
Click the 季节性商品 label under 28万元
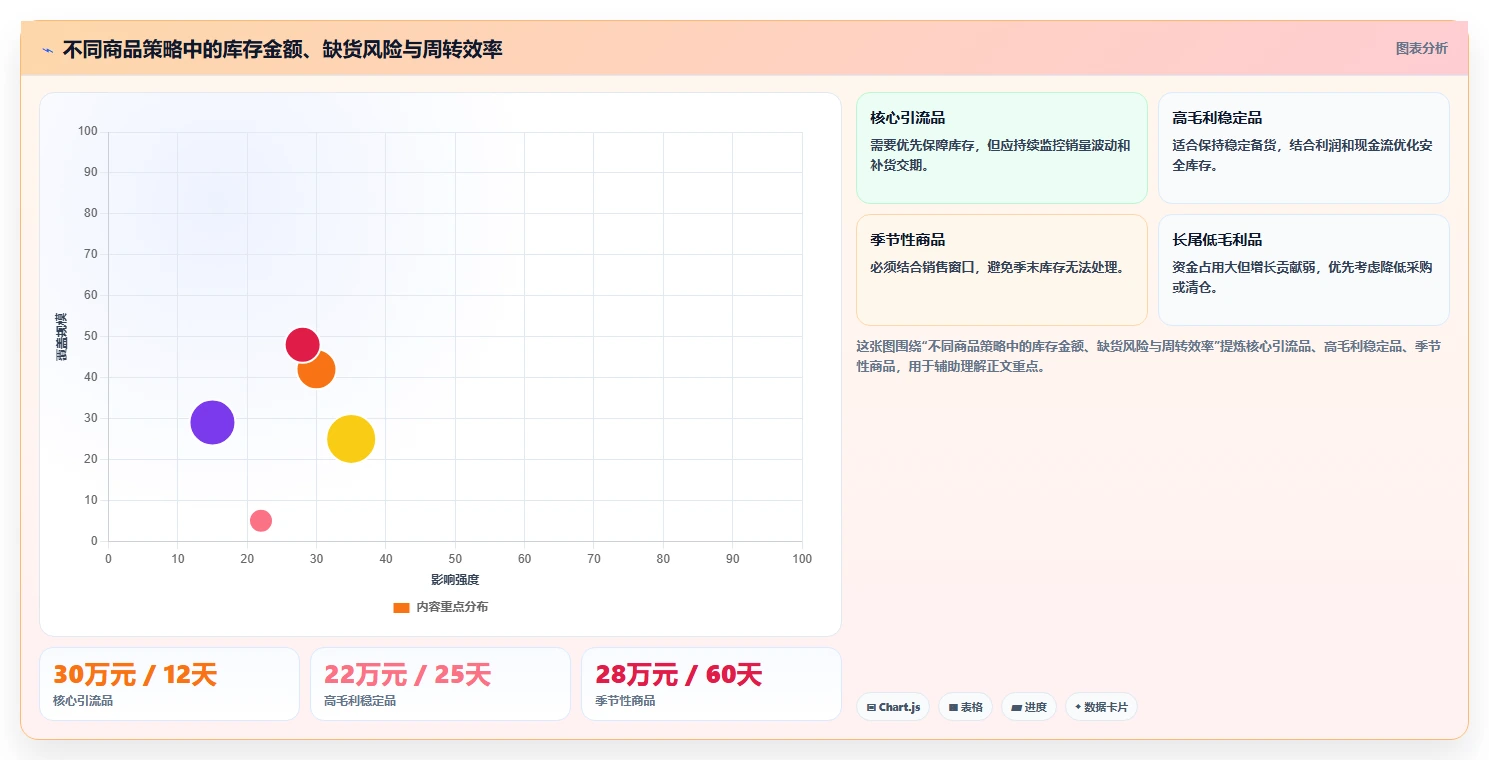point(625,701)
